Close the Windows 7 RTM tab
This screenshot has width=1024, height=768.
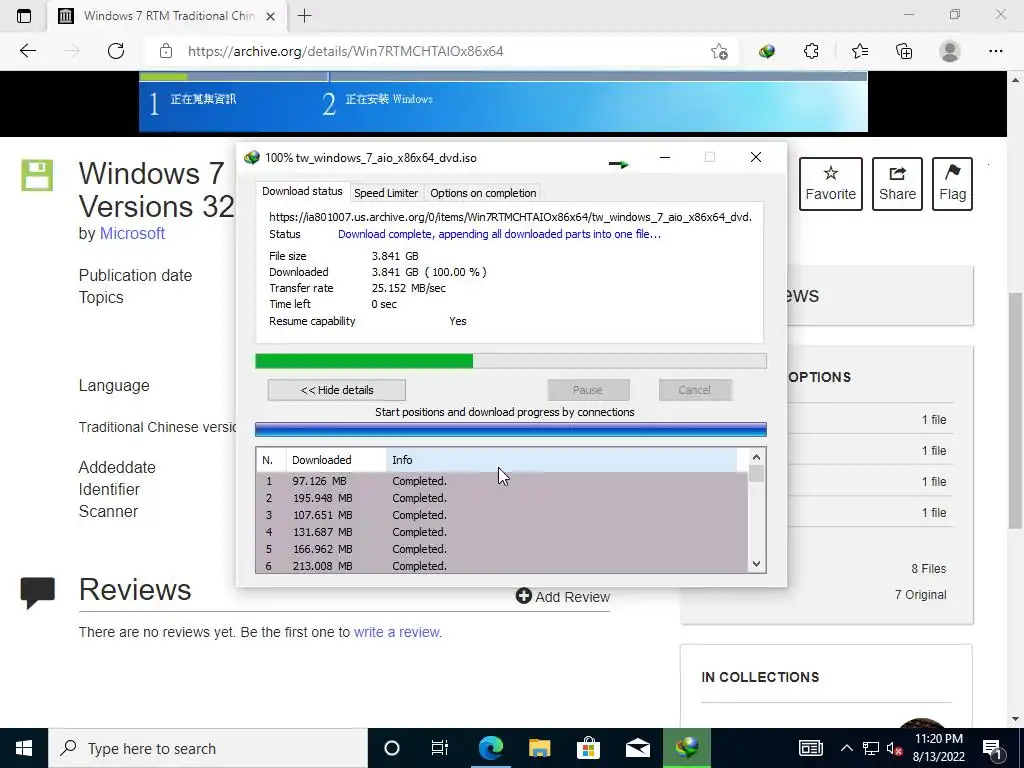[270, 16]
